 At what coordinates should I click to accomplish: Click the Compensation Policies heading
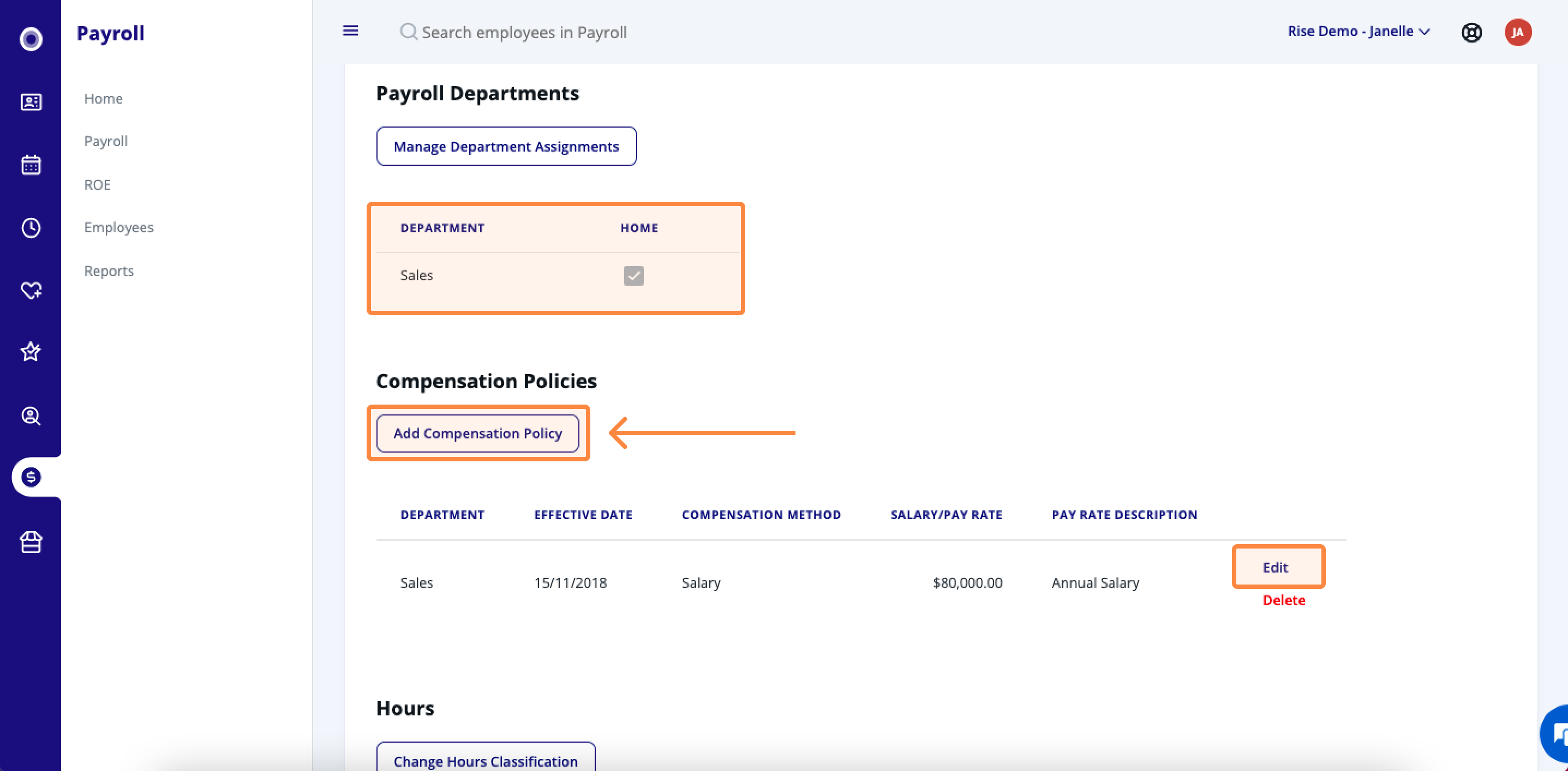[486, 381]
